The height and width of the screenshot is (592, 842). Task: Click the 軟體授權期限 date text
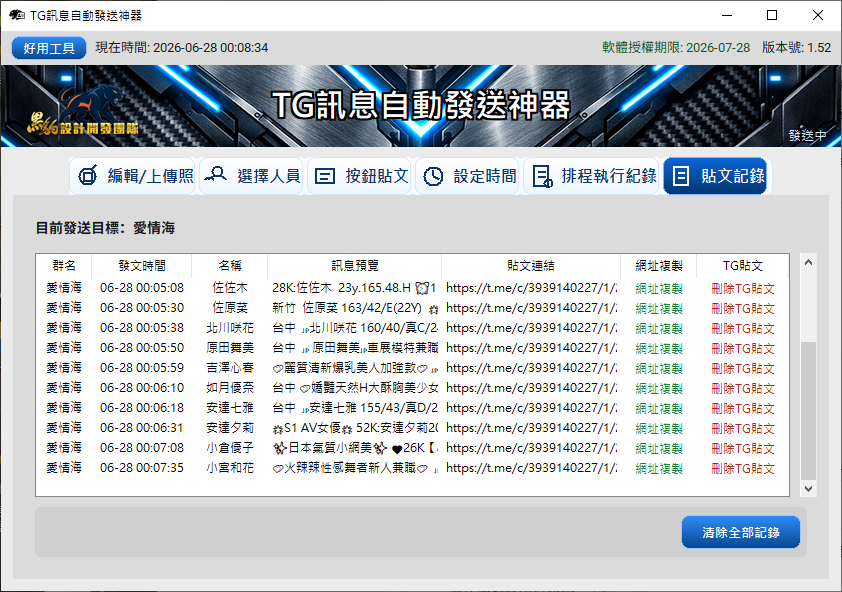point(676,48)
